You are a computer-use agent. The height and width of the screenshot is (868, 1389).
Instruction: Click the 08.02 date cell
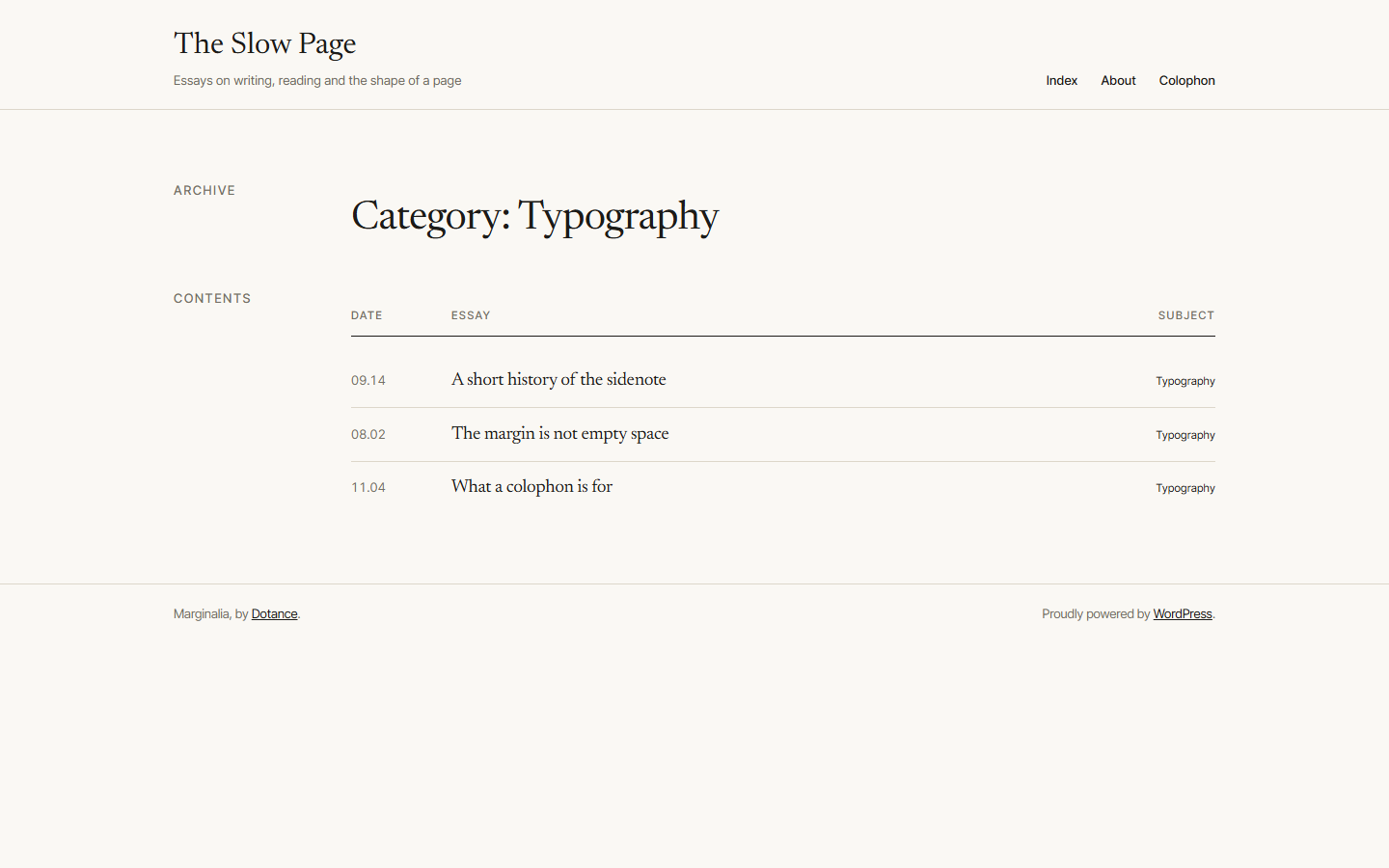tap(368, 435)
